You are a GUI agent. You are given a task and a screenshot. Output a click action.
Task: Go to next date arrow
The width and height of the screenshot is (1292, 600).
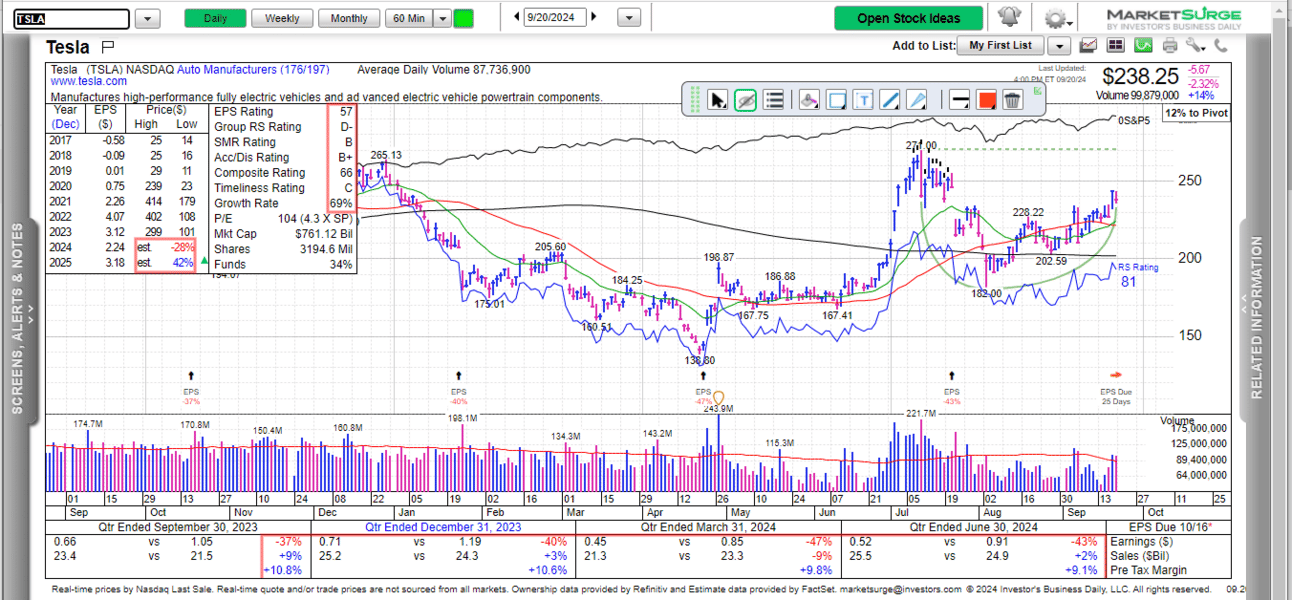coord(594,17)
